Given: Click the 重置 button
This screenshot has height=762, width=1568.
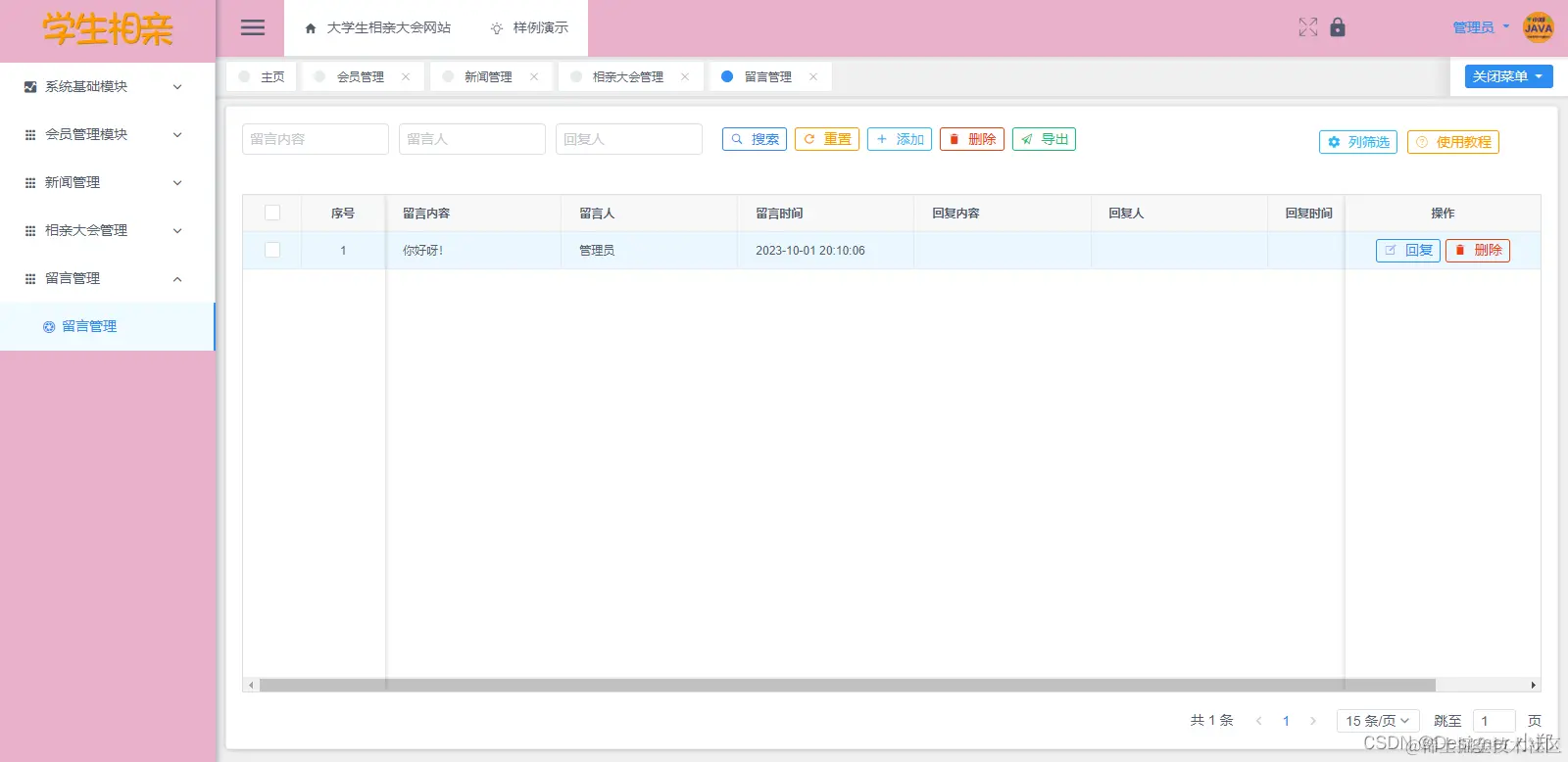Looking at the screenshot, I should click(x=827, y=139).
